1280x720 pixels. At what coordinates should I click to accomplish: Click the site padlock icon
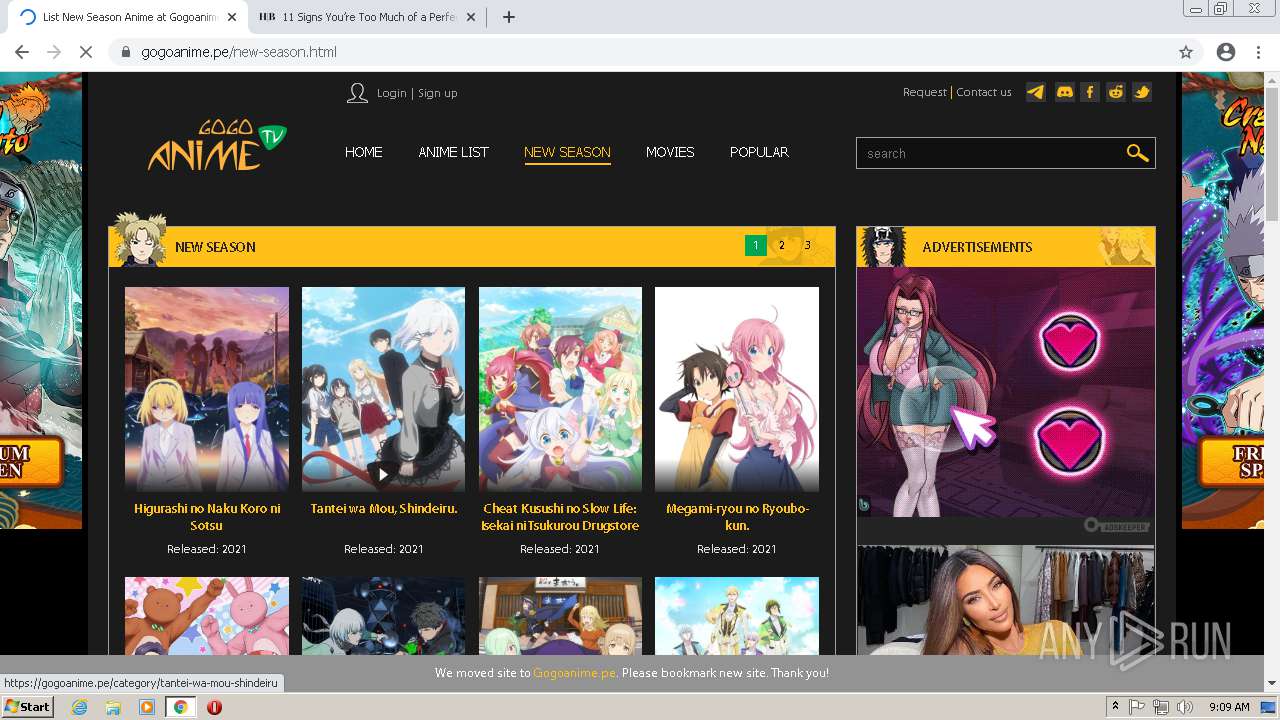coord(126,52)
